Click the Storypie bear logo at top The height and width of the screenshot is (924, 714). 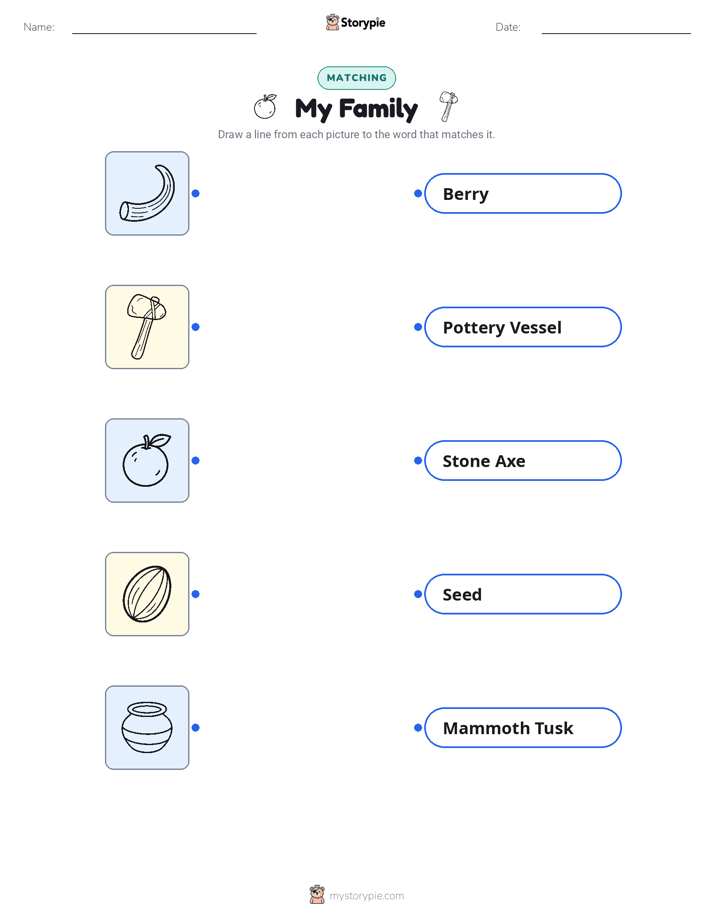pos(332,22)
